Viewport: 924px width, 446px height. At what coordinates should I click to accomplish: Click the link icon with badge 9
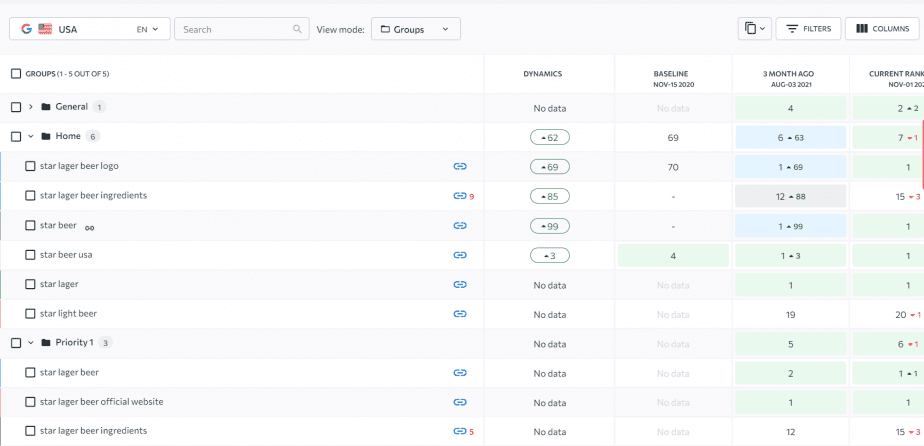[x=460, y=196]
